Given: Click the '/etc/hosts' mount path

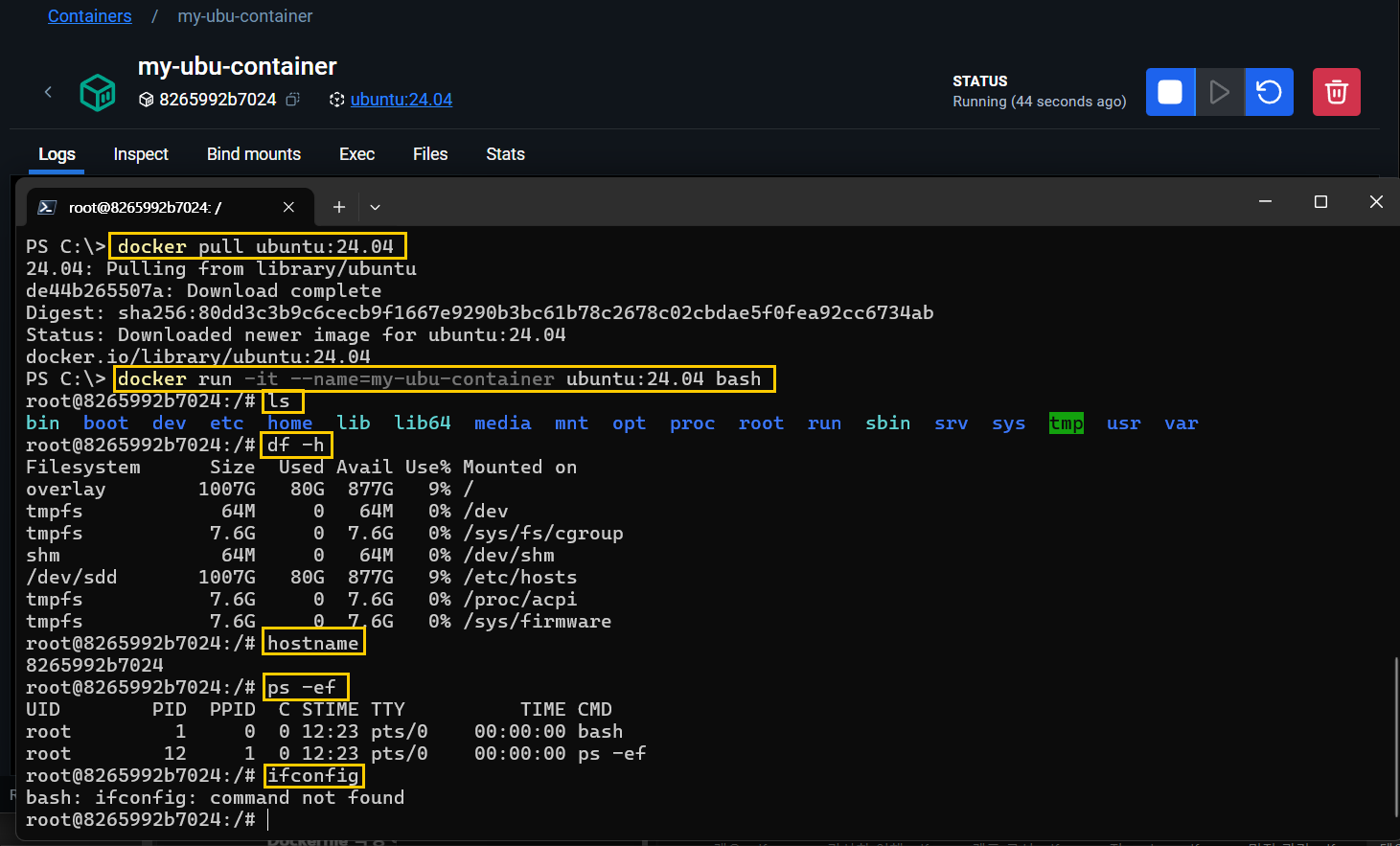Looking at the screenshot, I should pos(520,577).
